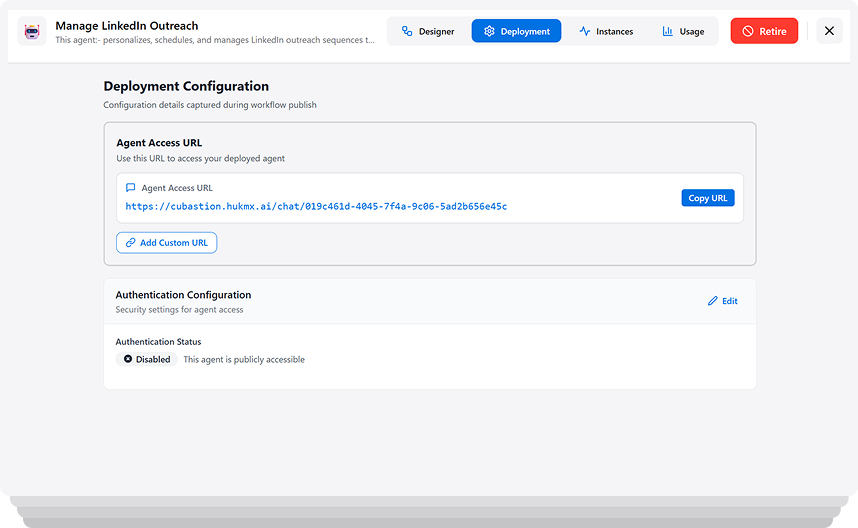Open the cubastion.hukmx.ai chat link
858x528 pixels.
(x=316, y=207)
